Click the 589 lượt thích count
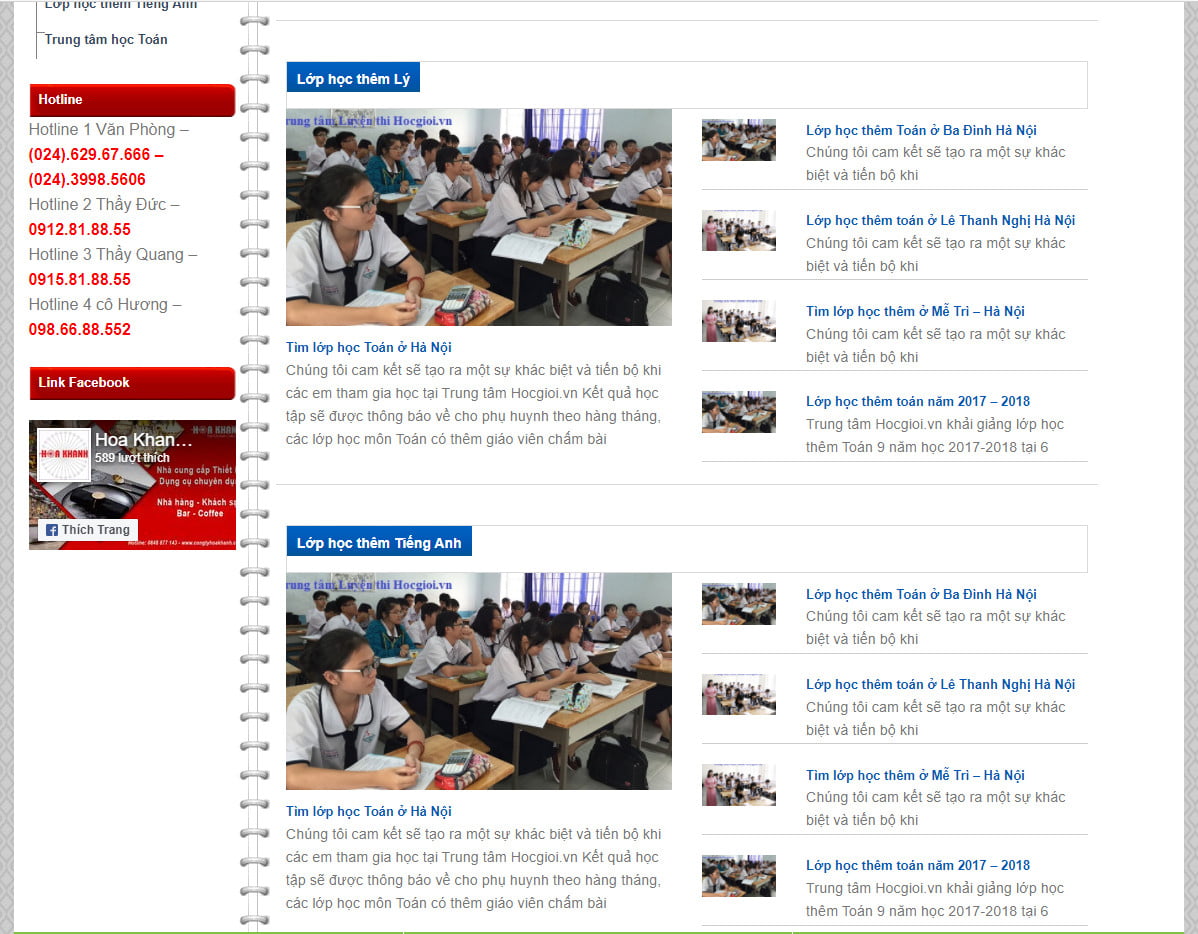Image resolution: width=1198 pixels, height=934 pixels. (x=132, y=458)
